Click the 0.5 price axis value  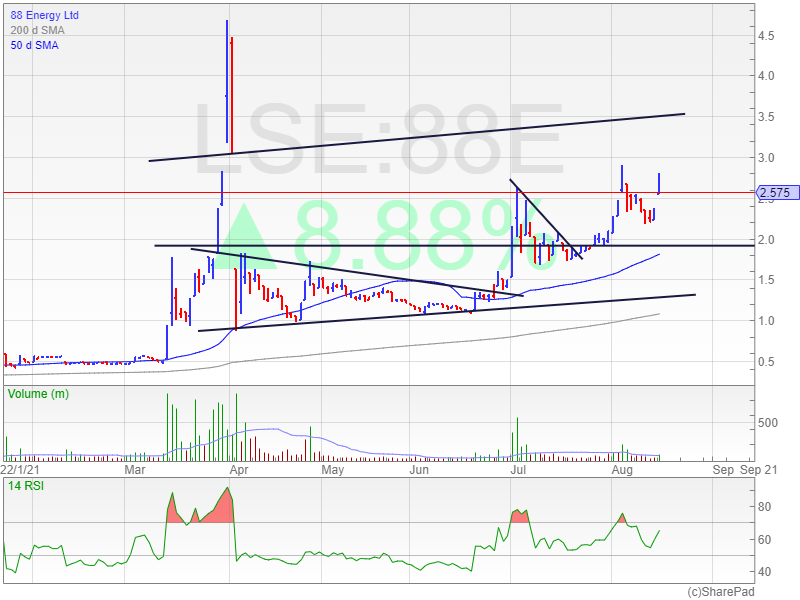click(766, 362)
